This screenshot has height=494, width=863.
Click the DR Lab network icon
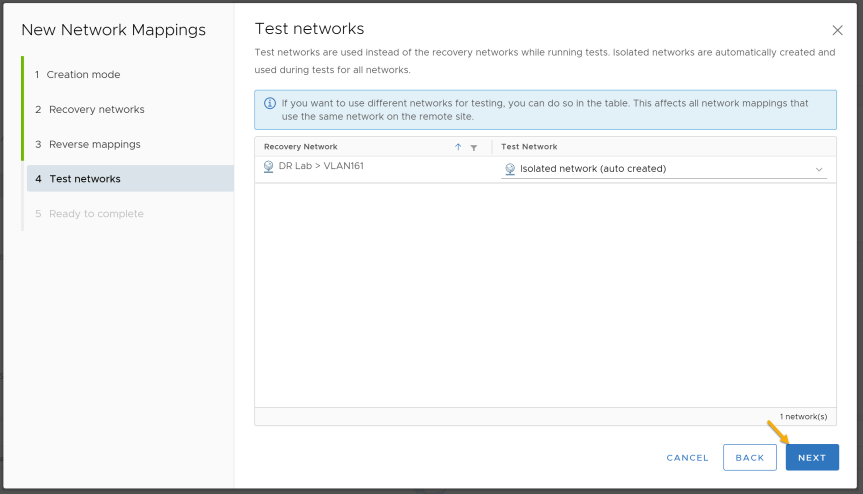[x=269, y=167]
